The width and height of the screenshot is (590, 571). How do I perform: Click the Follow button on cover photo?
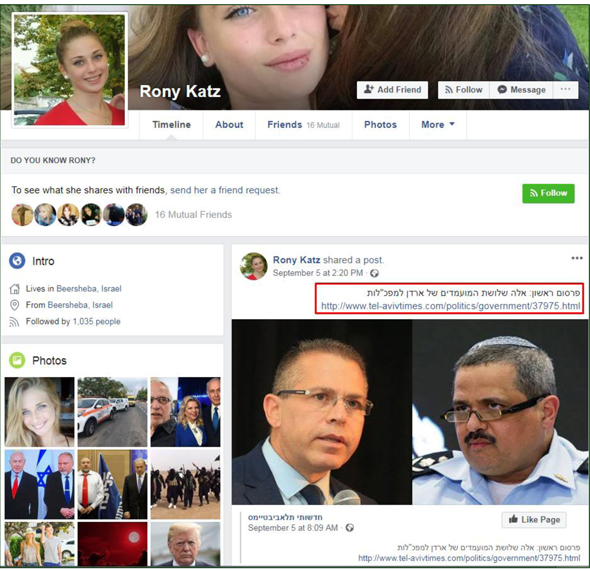point(464,90)
